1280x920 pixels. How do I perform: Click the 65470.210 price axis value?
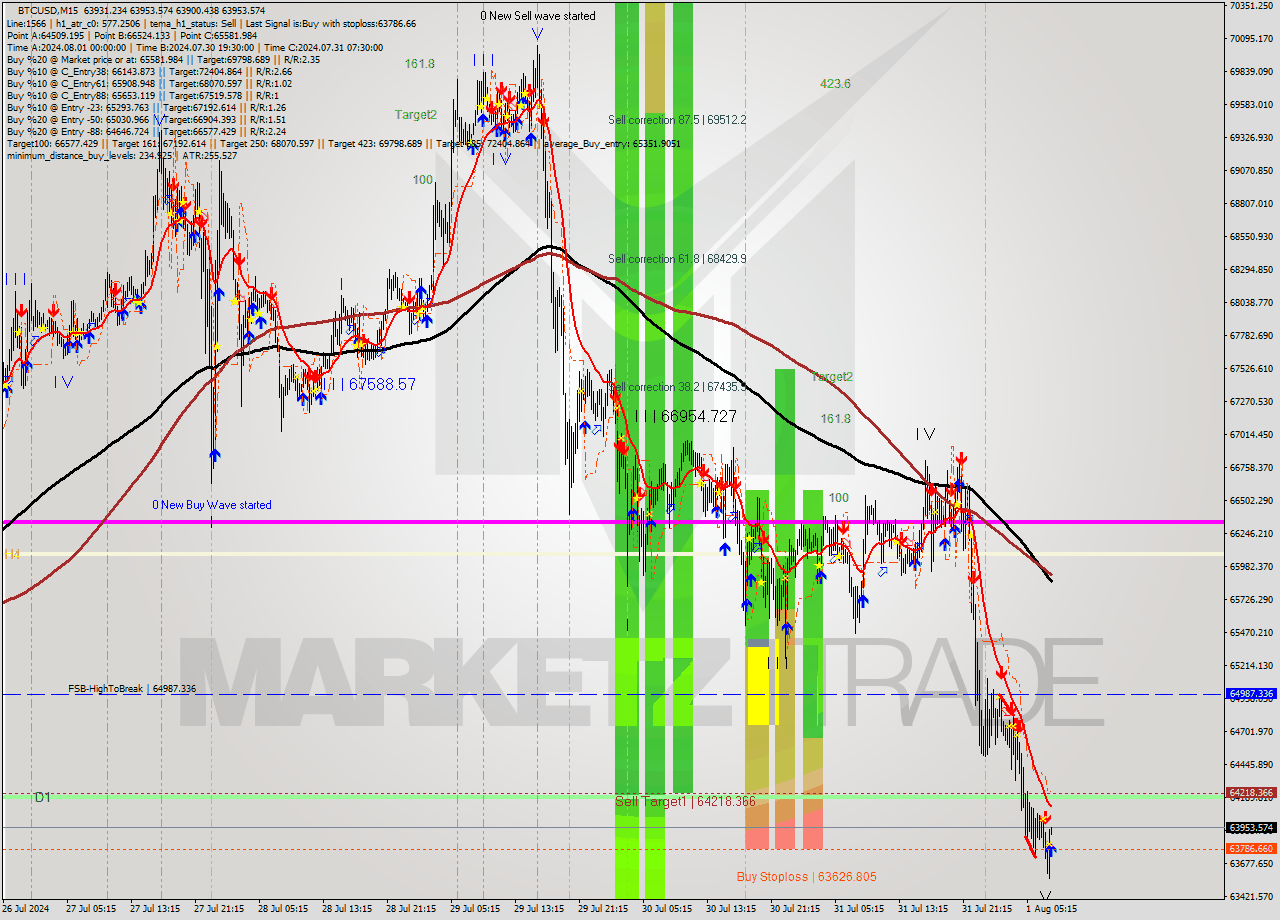(1251, 633)
